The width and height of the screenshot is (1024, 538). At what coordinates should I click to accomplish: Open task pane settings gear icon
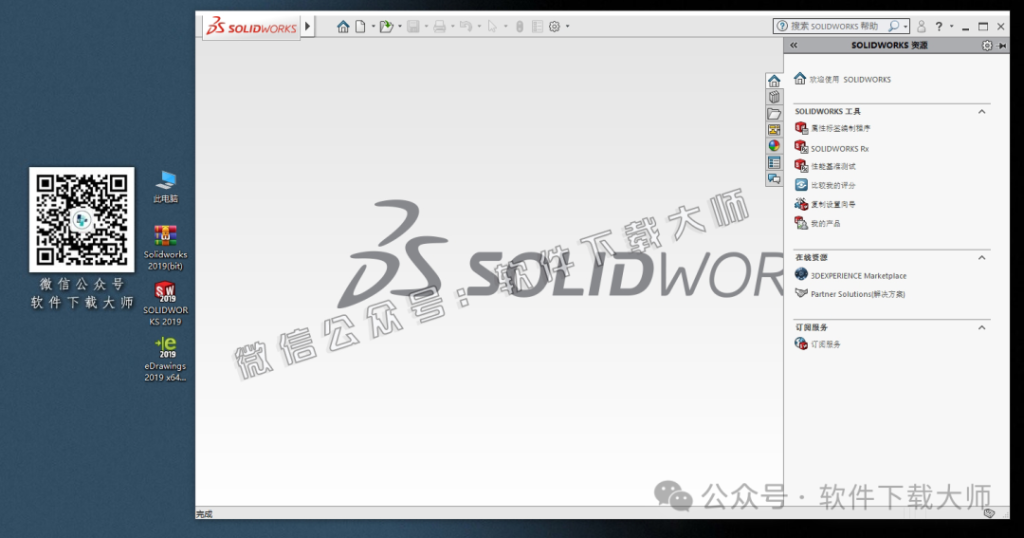coord(987,45)
